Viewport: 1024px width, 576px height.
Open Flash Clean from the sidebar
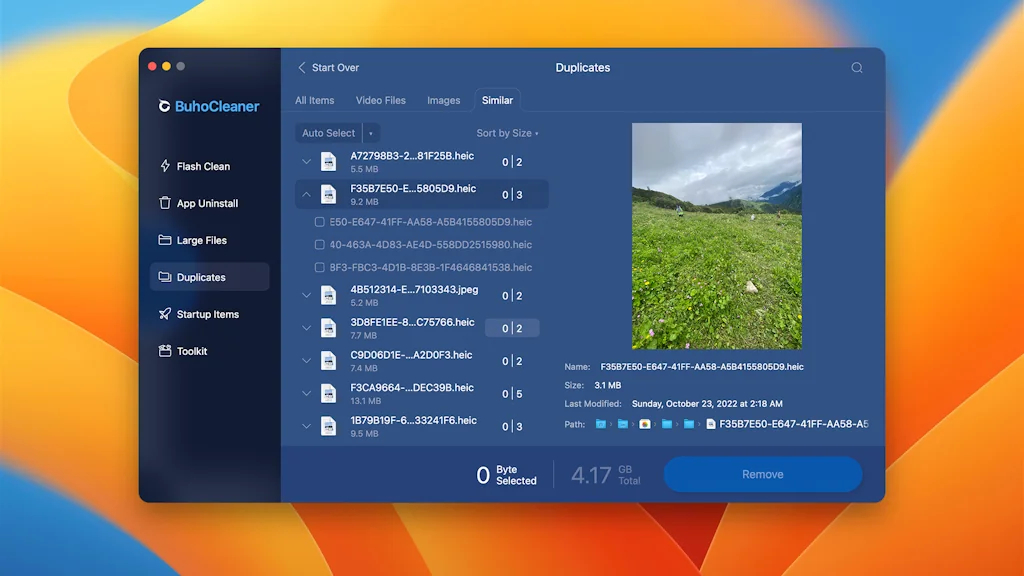[x=203, y=166]
